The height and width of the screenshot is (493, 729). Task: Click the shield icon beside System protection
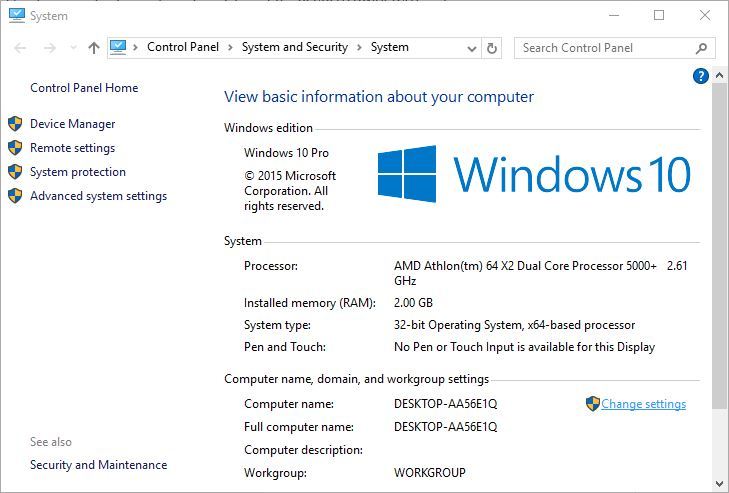(15, 172)
